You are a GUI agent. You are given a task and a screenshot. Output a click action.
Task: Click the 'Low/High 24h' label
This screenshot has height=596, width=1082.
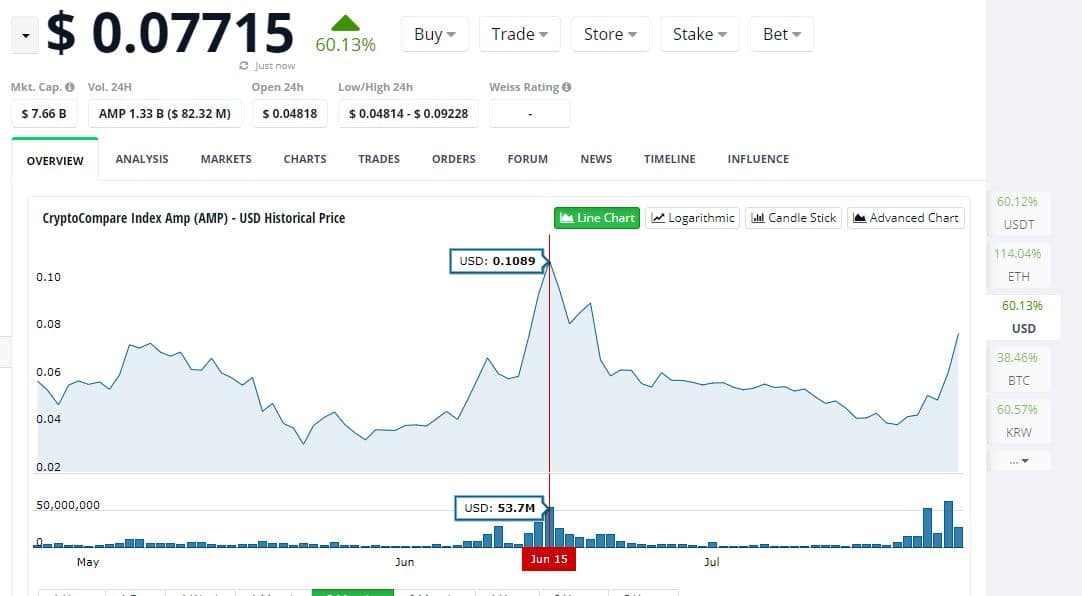375,87
